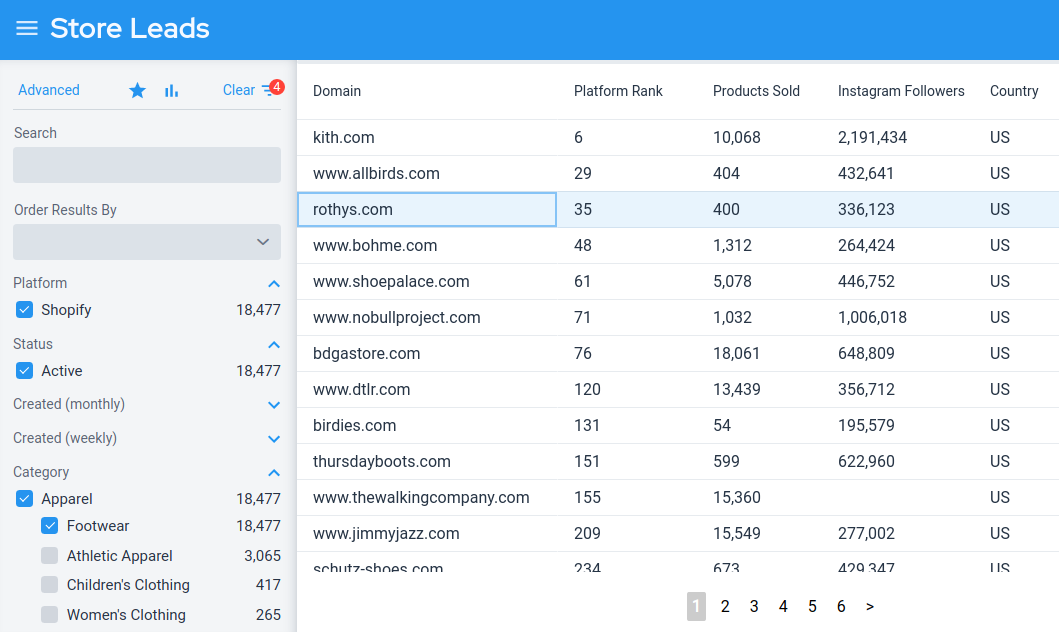
Task: Click the Store Leads title
Action: 130,28
